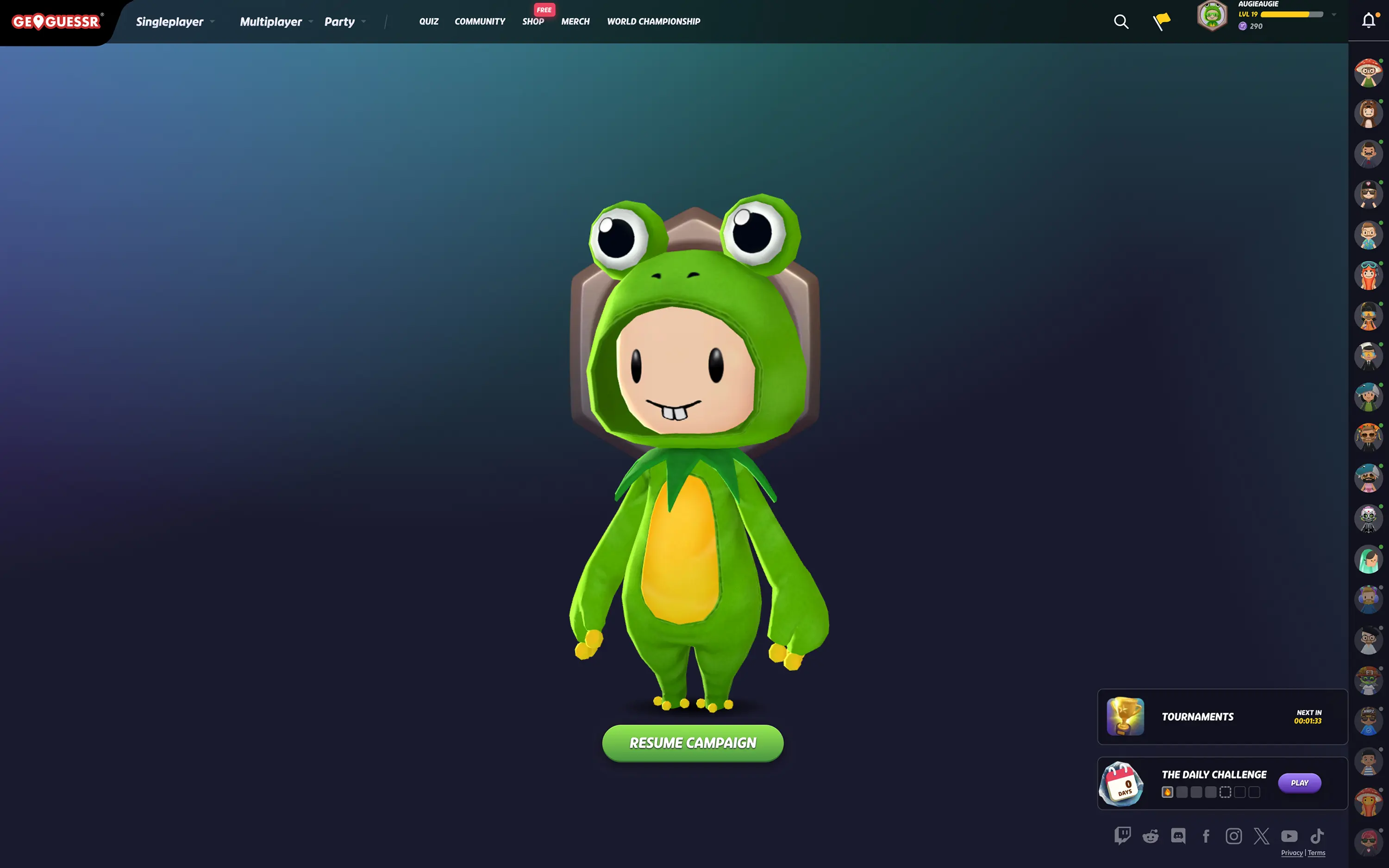Screen dimensions: 1389x868
Task: Open the Reddit social icon
Action: click(x=1150, y=836)
